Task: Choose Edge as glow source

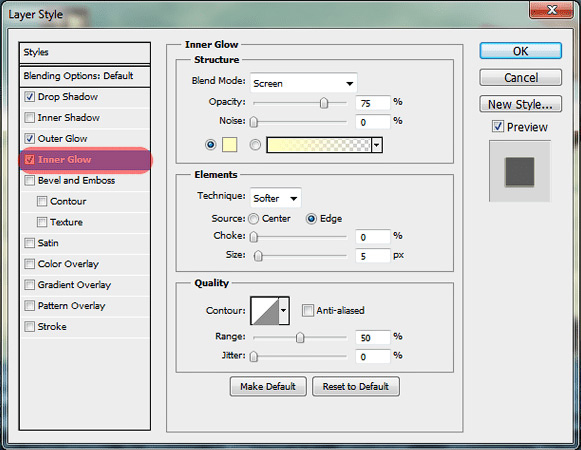Action: coord(311,219)
